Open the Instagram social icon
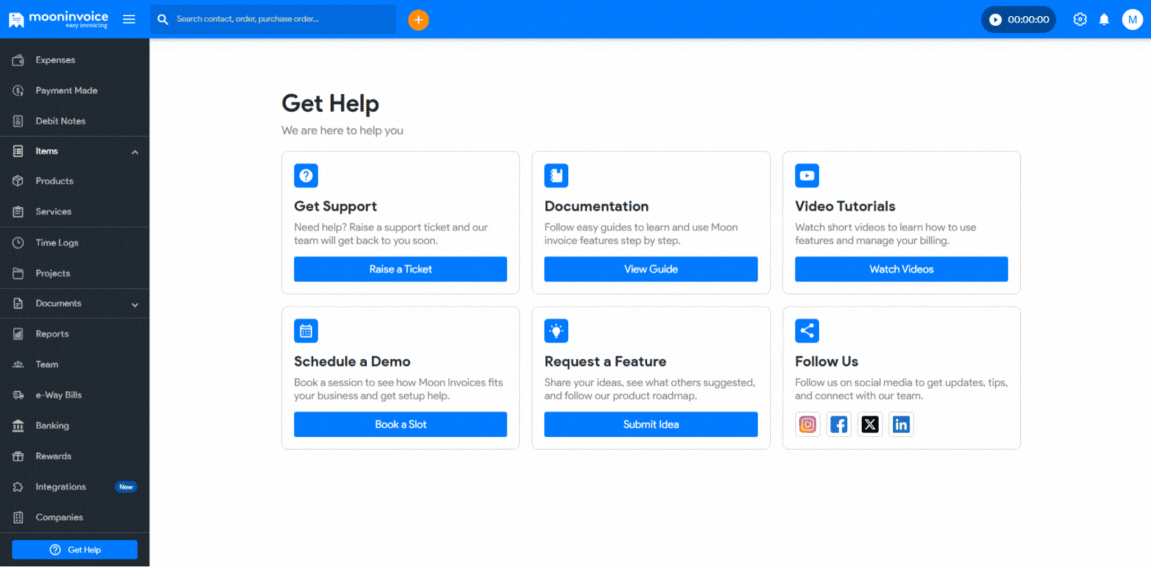 (x=808, y=424)
